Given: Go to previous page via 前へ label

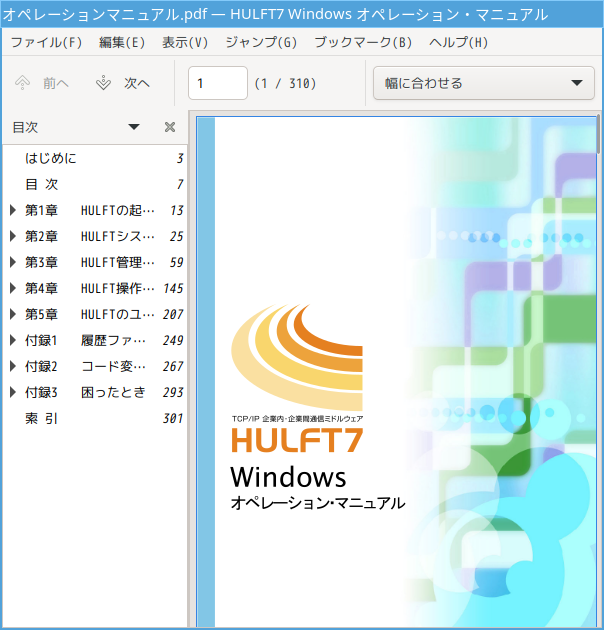Looking at the screenshot, I should point(56,83).
